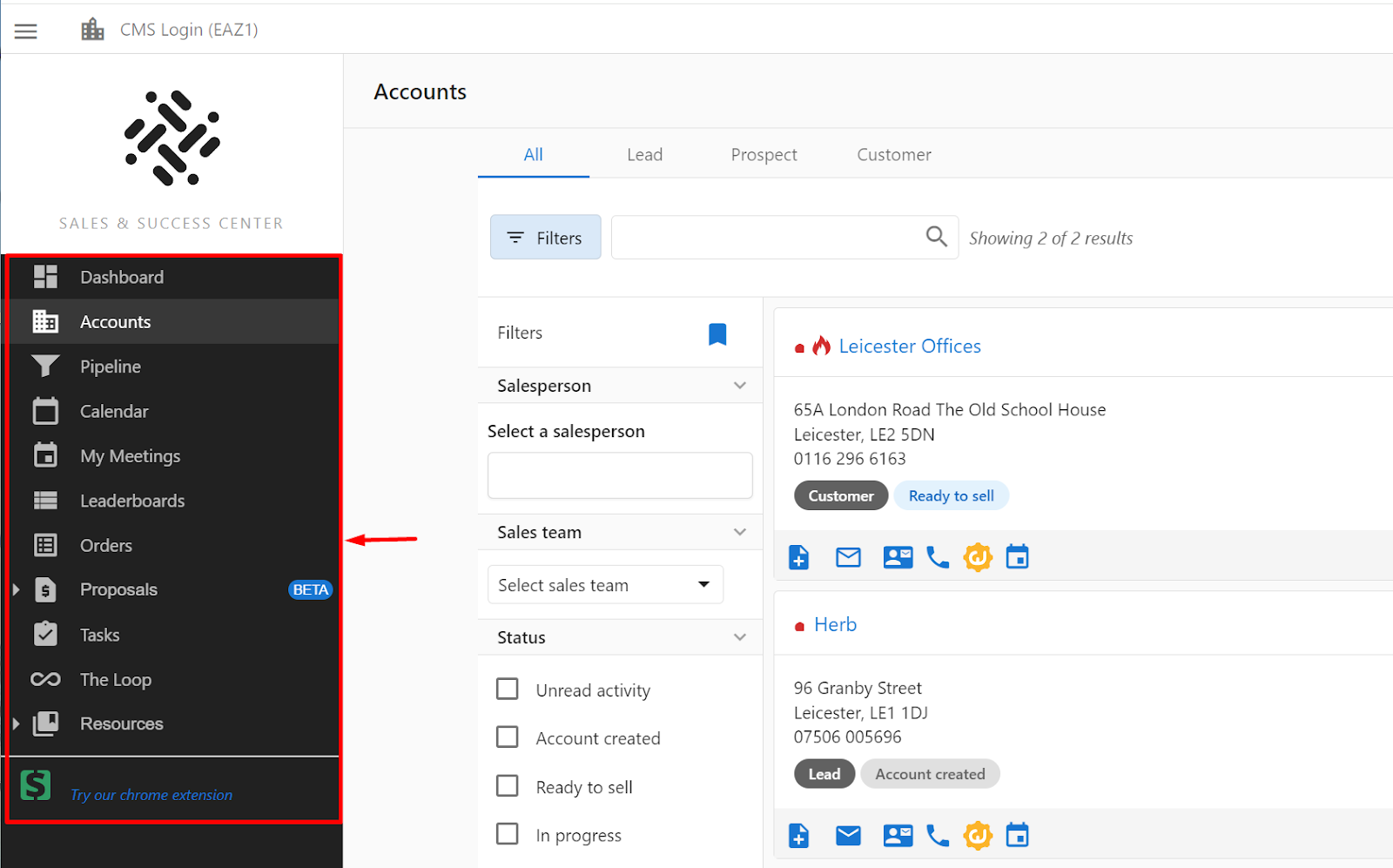Schedule meeting for Herb account
The width and height of the screenshot is (1393, 868).
coord(1017,835)
